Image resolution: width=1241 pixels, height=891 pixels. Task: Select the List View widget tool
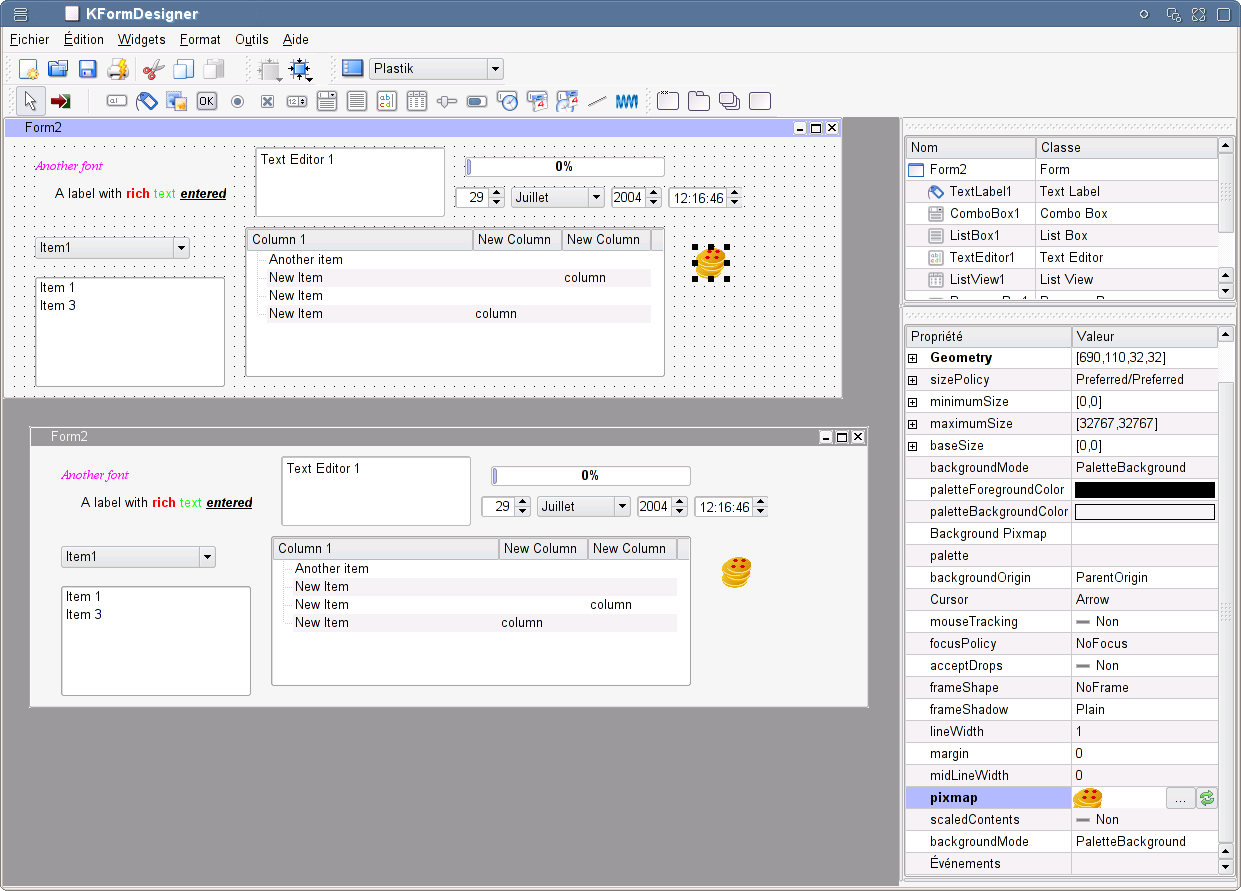coord(417,101)
